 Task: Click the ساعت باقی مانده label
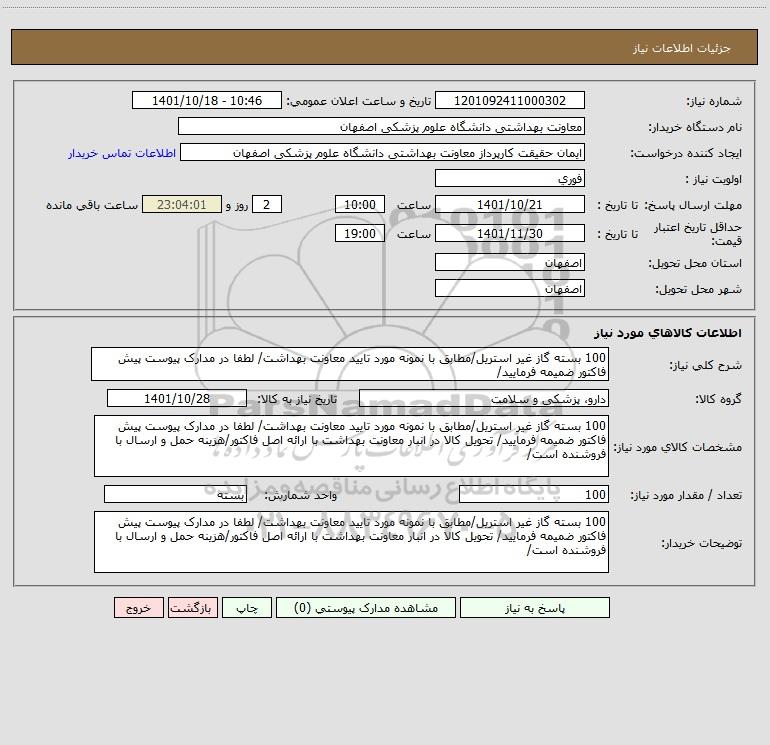pyautogui.click(x=92, y=205)
